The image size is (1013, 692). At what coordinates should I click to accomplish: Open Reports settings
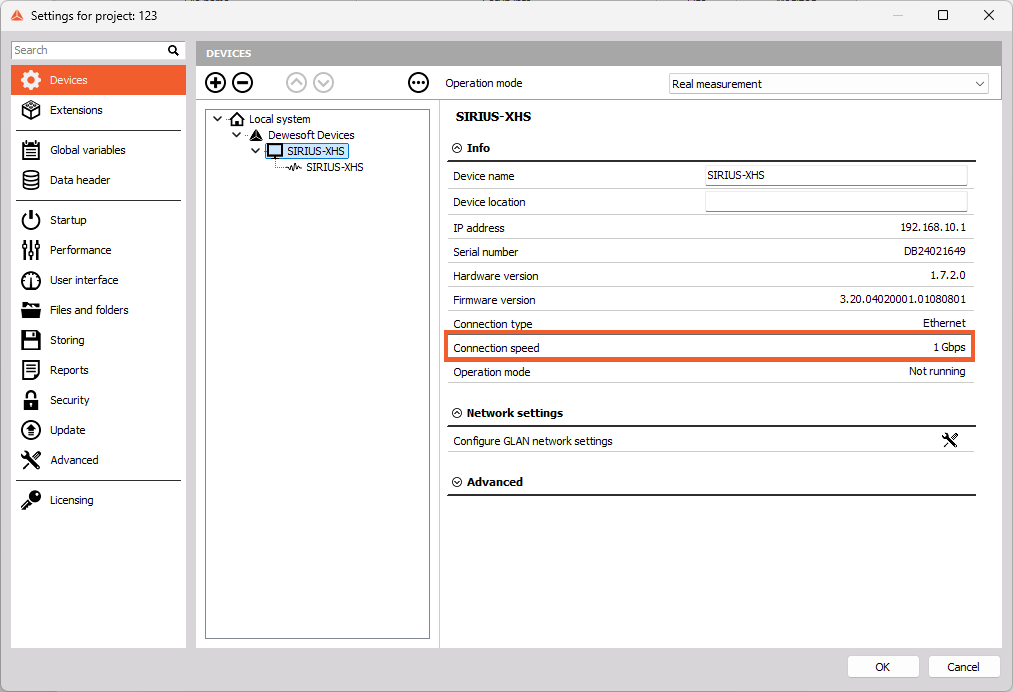click(x=98, y=370)
